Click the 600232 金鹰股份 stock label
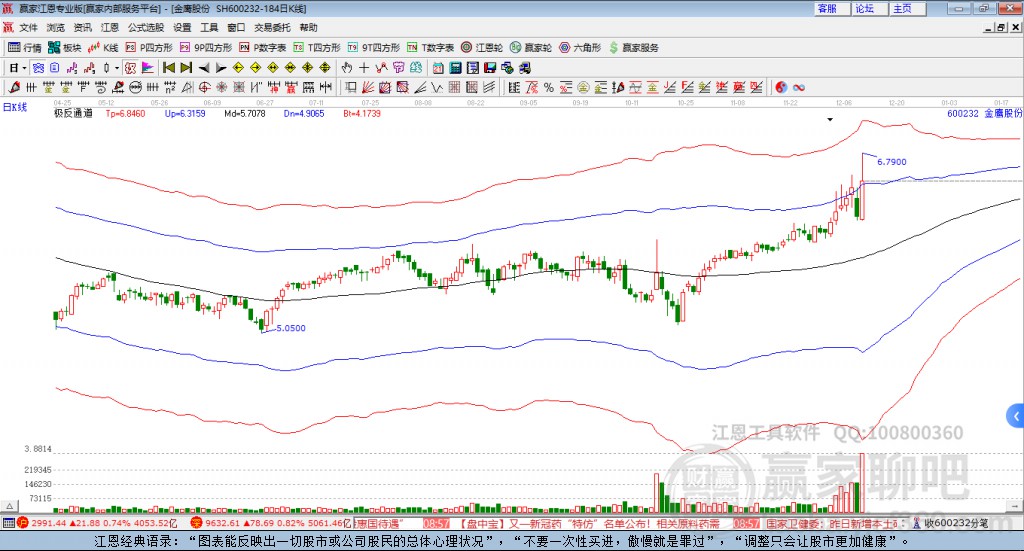The height and width of the screenshot is (551, 1024). (985, 114)
